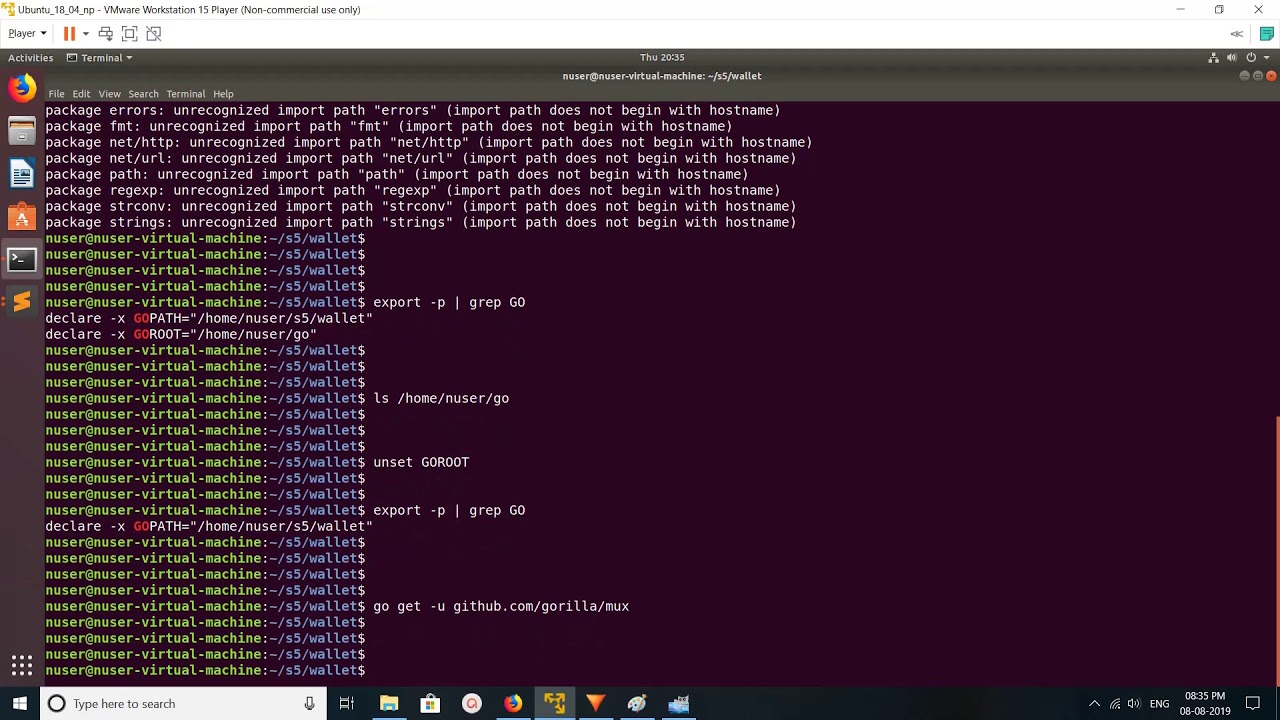1280x720 pixels.
Task: Minimize the Ubuntu terminal window
Action: click(x=1245, y=76)
